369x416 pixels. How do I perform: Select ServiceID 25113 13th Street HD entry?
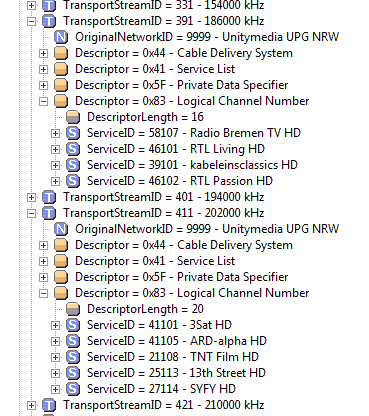click(176, 373)
